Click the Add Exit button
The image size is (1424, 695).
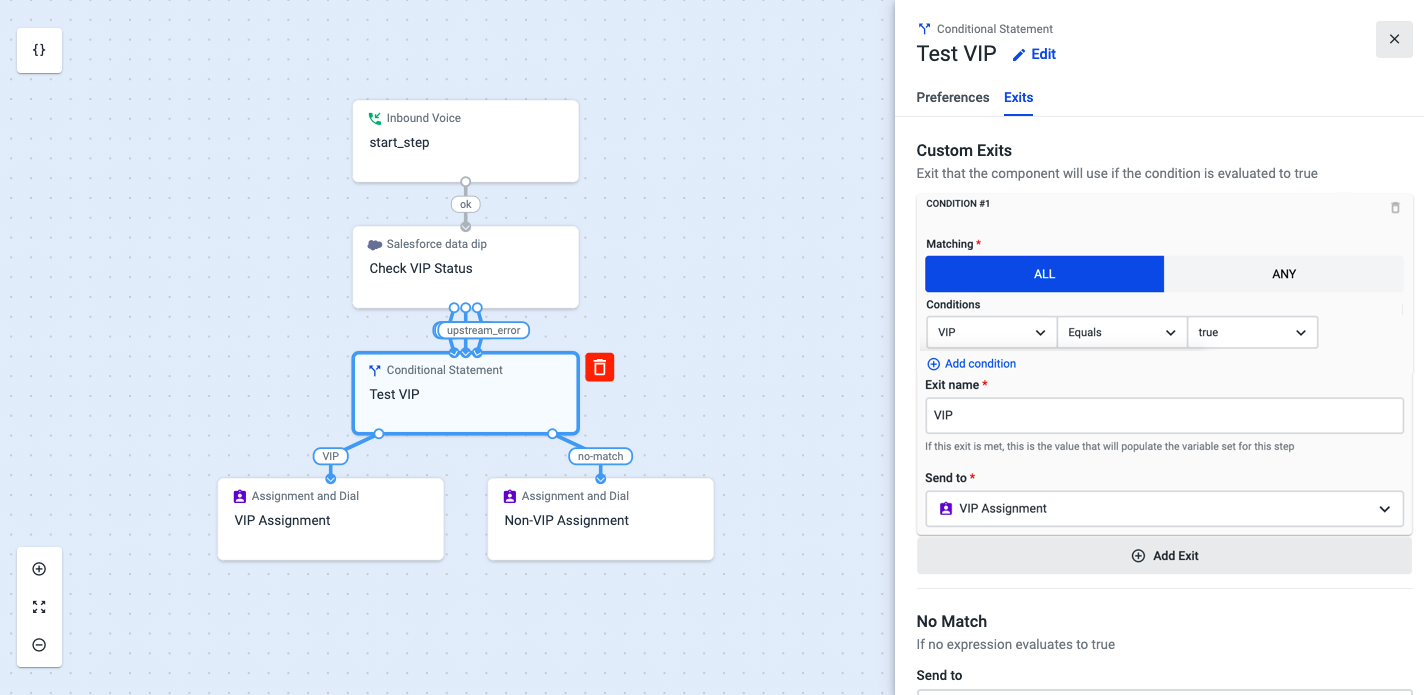(1165, 555)
